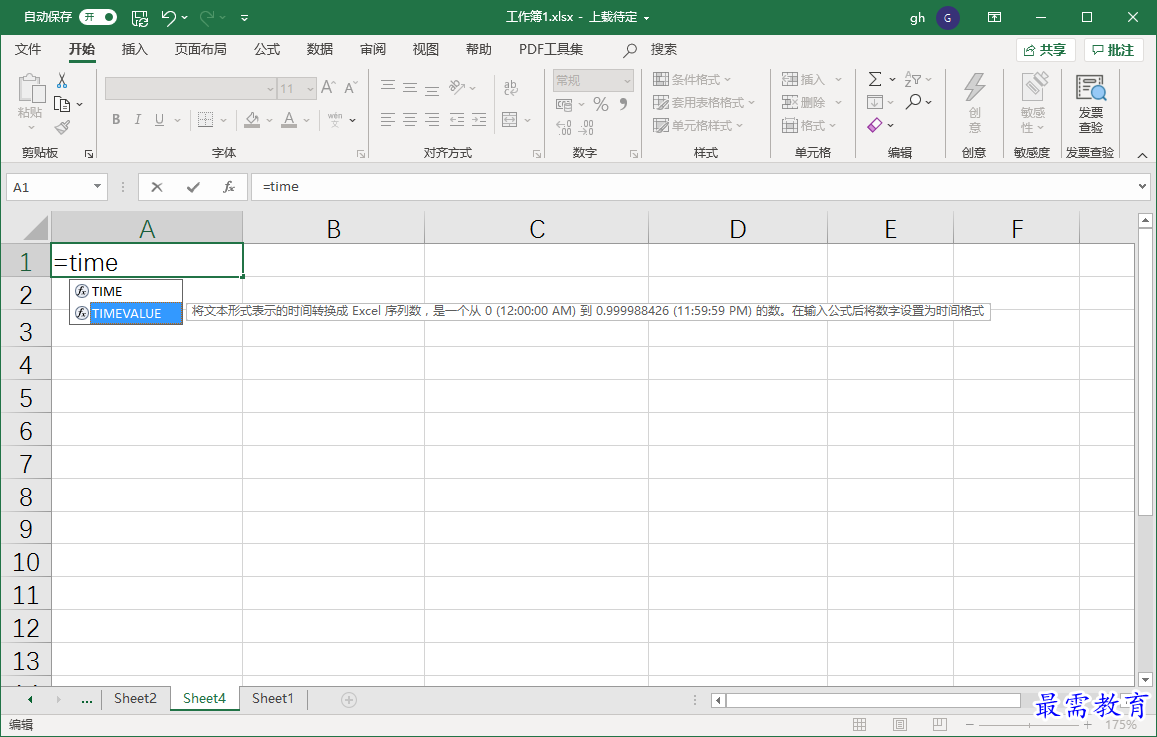Viewport: 1157px width, 737px height.
Task: Click the 批注 comments button
Action: pos(1113,50)
